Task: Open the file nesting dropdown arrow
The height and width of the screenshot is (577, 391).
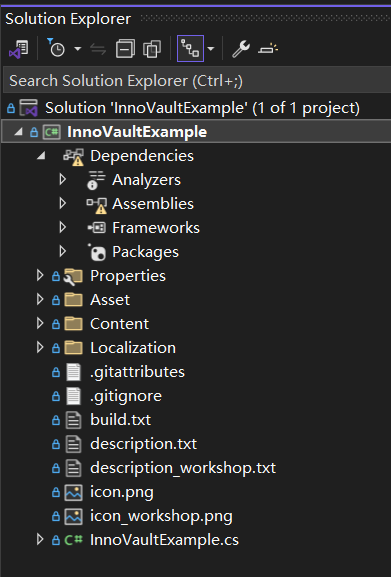Action: point(211,49)
